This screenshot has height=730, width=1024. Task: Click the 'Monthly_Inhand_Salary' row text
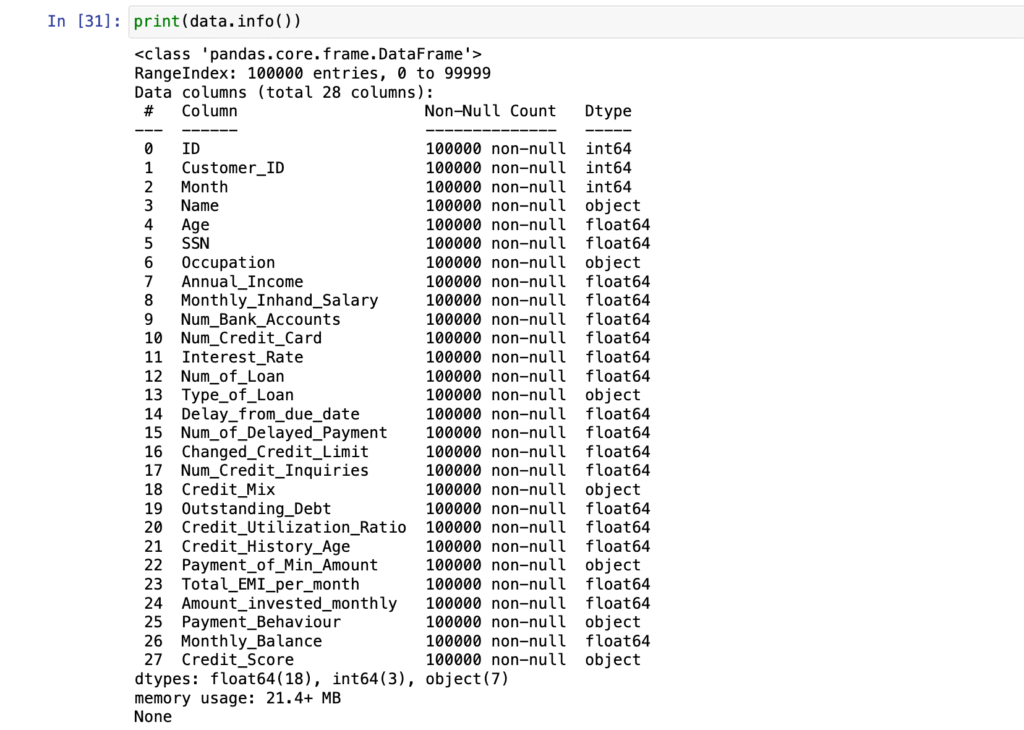click(x=279, y=300)
